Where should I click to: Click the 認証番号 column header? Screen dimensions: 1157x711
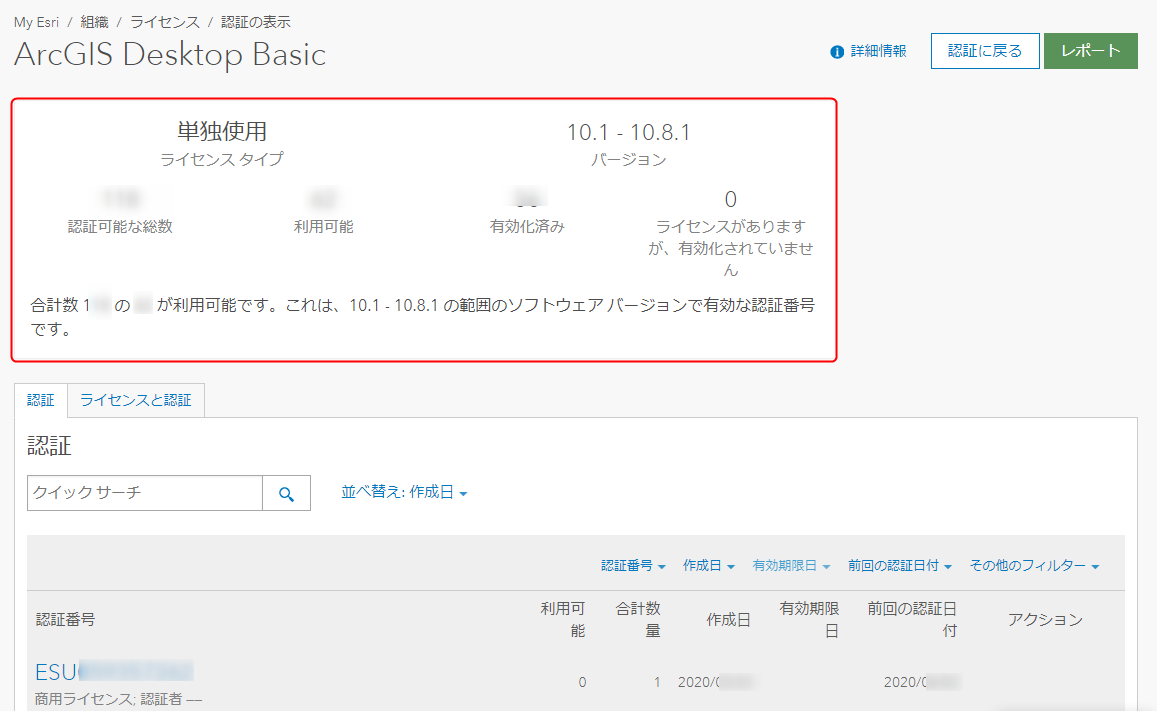point(66,620)
